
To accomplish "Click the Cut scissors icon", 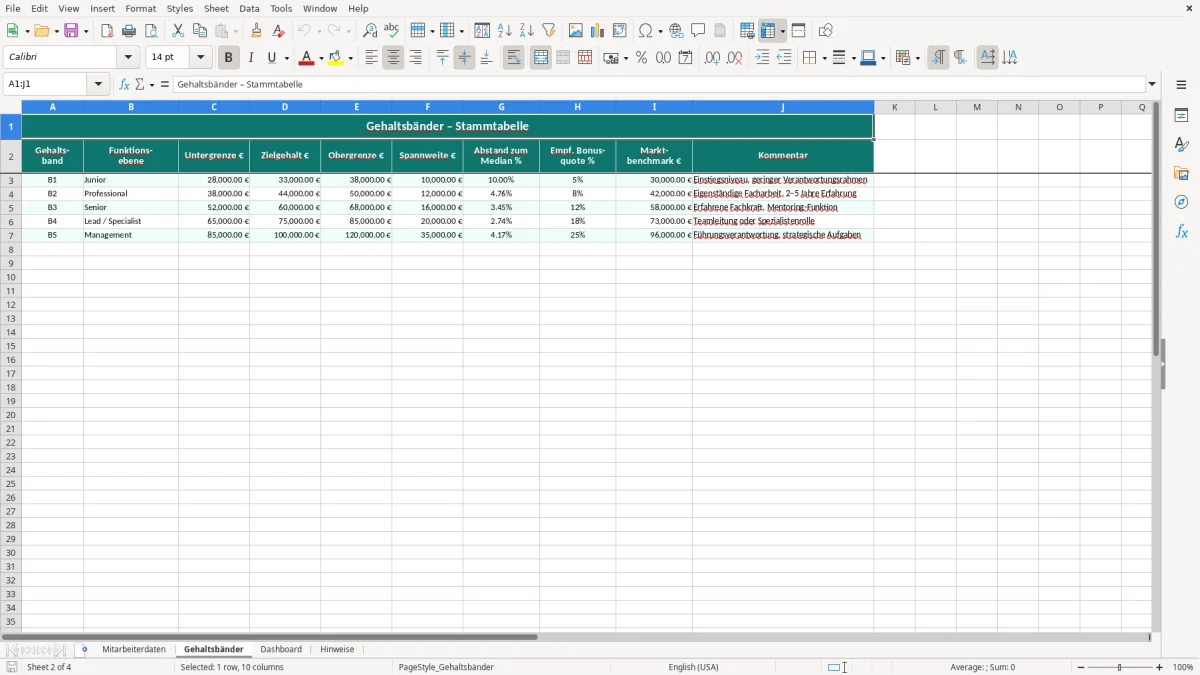I will (x=178, y=31).
